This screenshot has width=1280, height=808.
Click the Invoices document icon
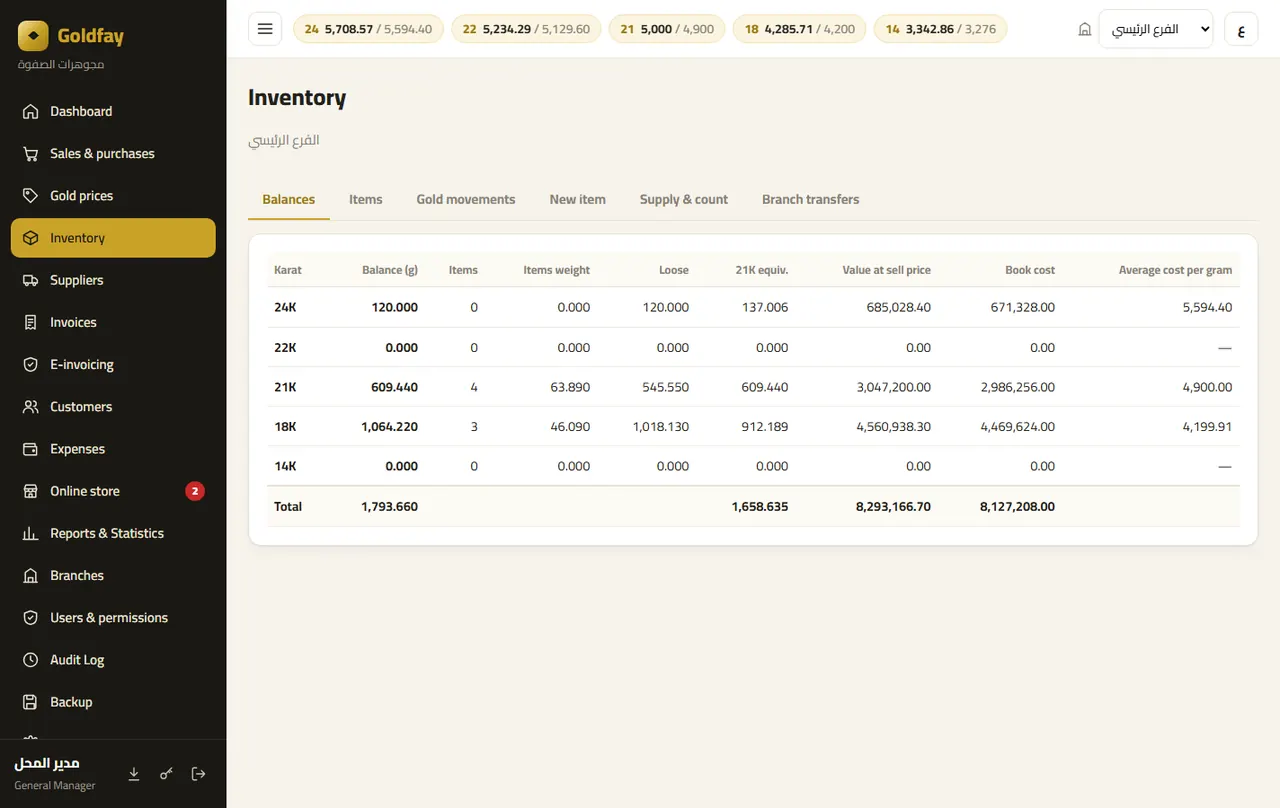click(31, 322)
